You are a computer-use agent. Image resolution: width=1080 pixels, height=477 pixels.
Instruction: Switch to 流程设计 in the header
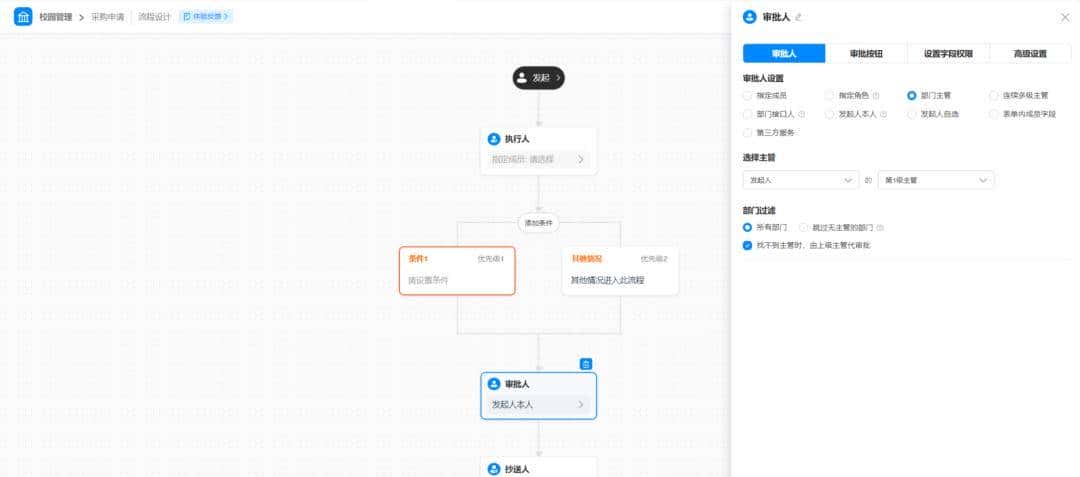154,17
